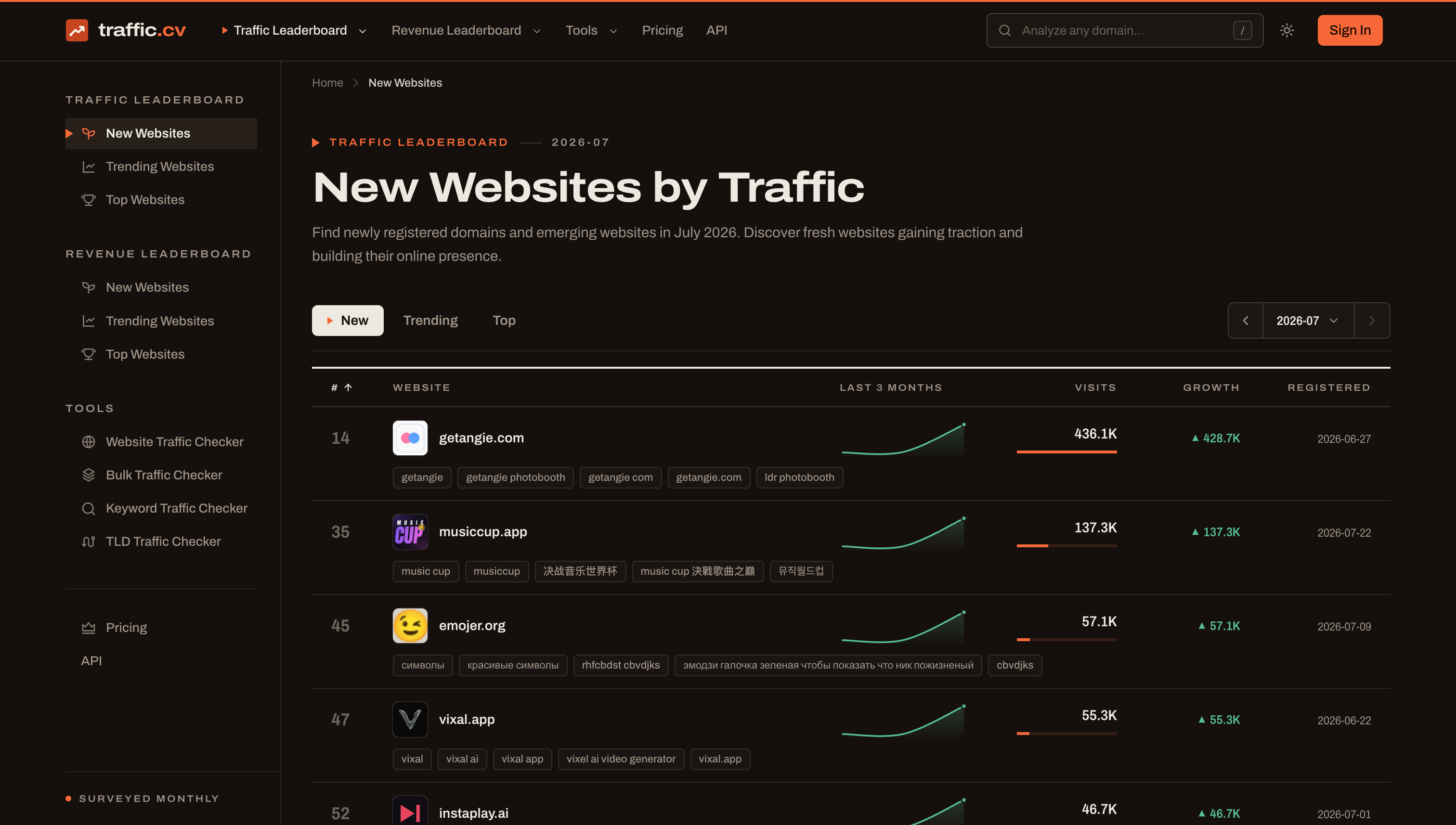
Task: Click Revenue Leaderboard Top Websites trophy icon
Action: 89,354
